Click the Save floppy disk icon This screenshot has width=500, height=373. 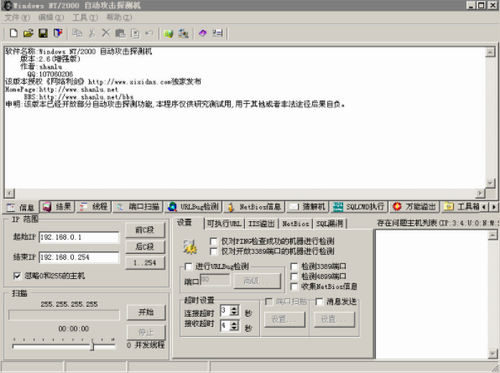click(x=43, y=33)
